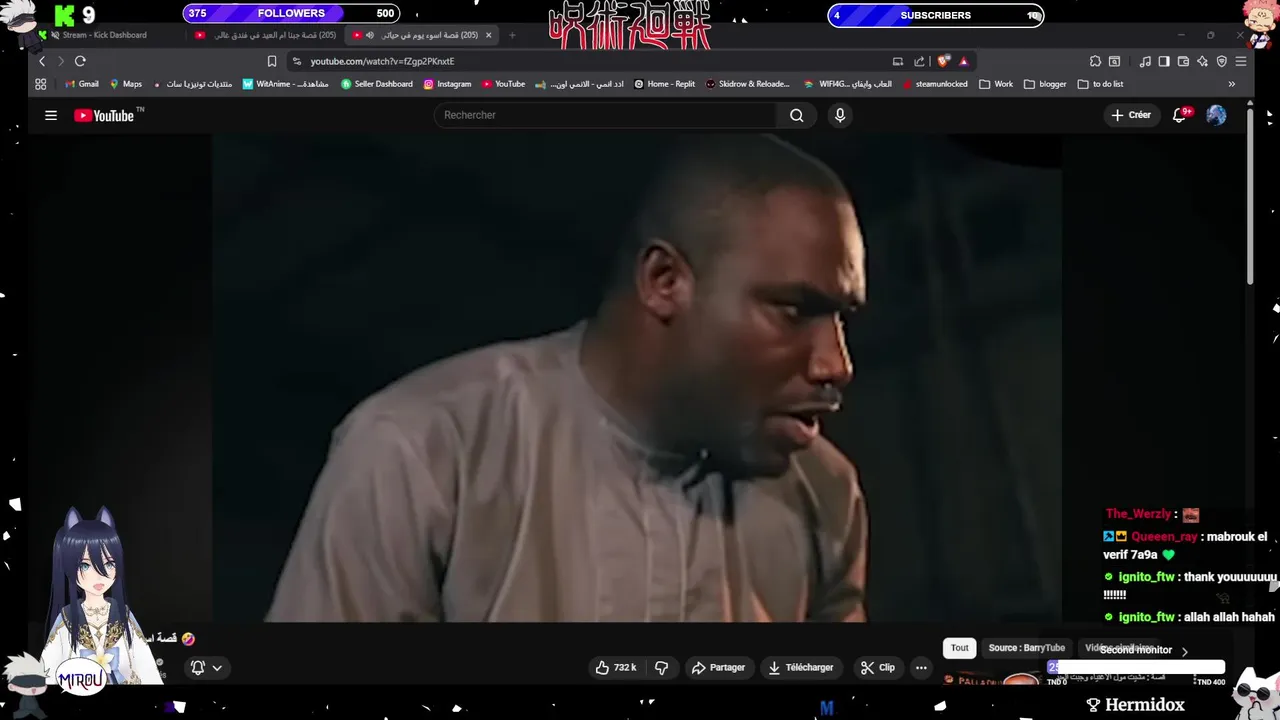Open a new browser tab with plus

point(512,35)
